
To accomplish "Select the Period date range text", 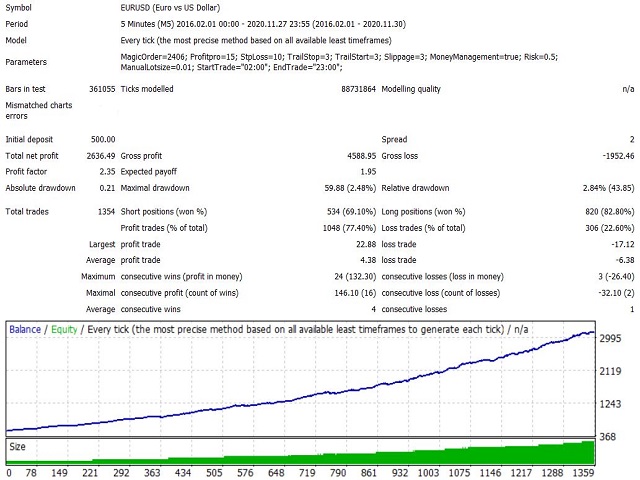I will point(263,24).
